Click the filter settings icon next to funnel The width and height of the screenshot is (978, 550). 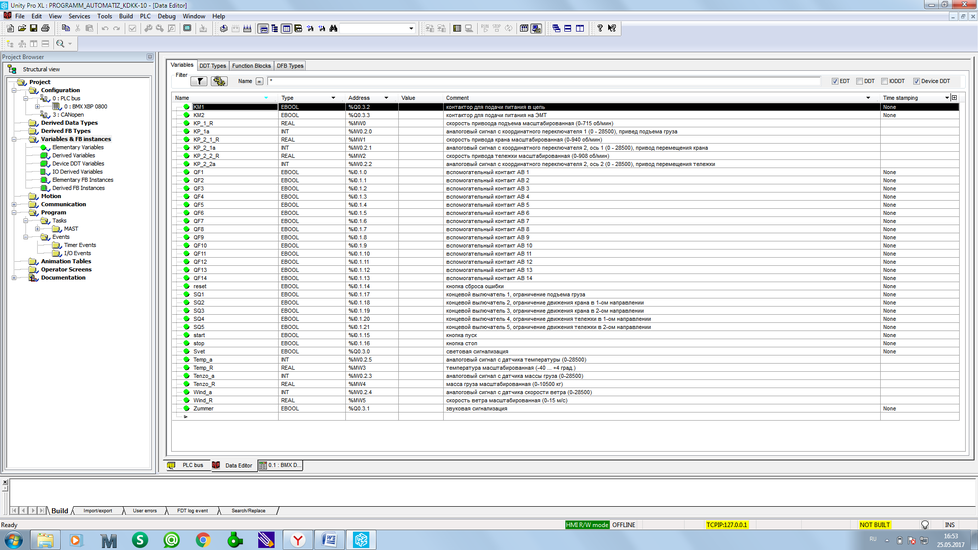pos(219,81)
